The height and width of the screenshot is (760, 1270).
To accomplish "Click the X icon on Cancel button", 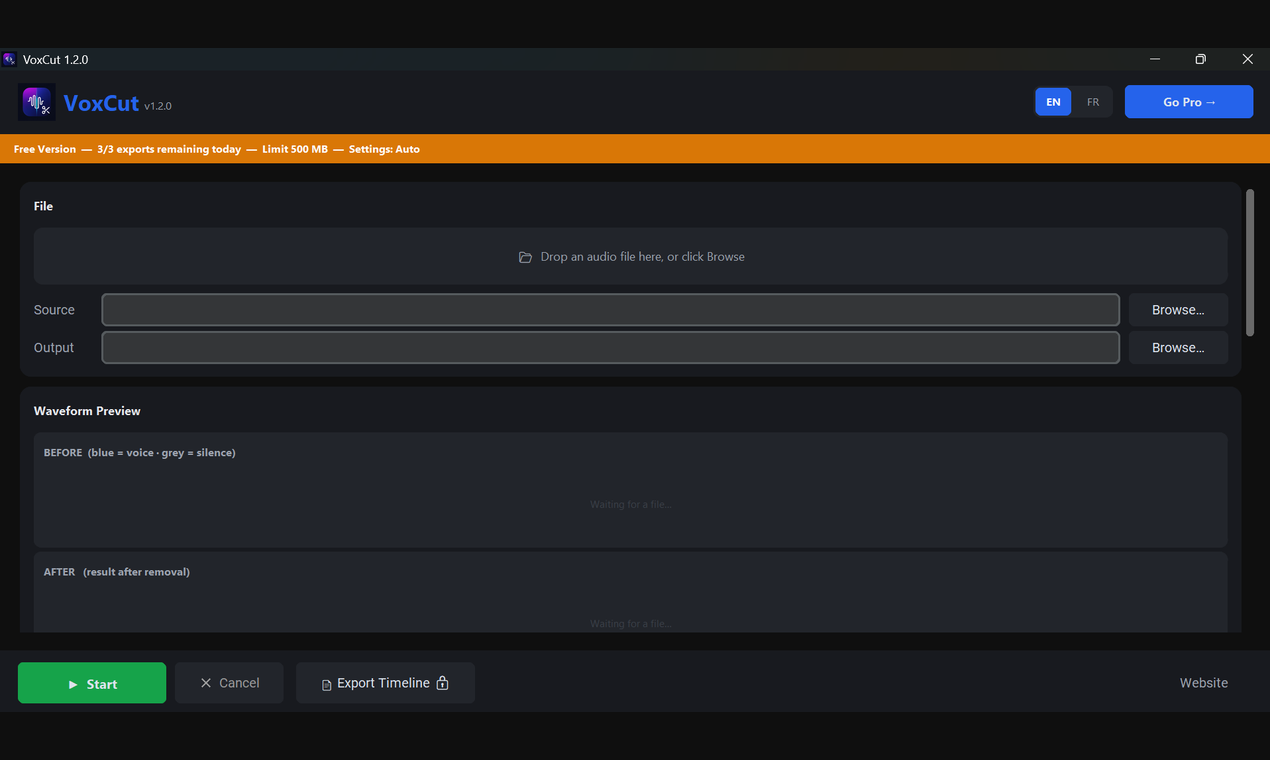I will [x=206, y=683].
